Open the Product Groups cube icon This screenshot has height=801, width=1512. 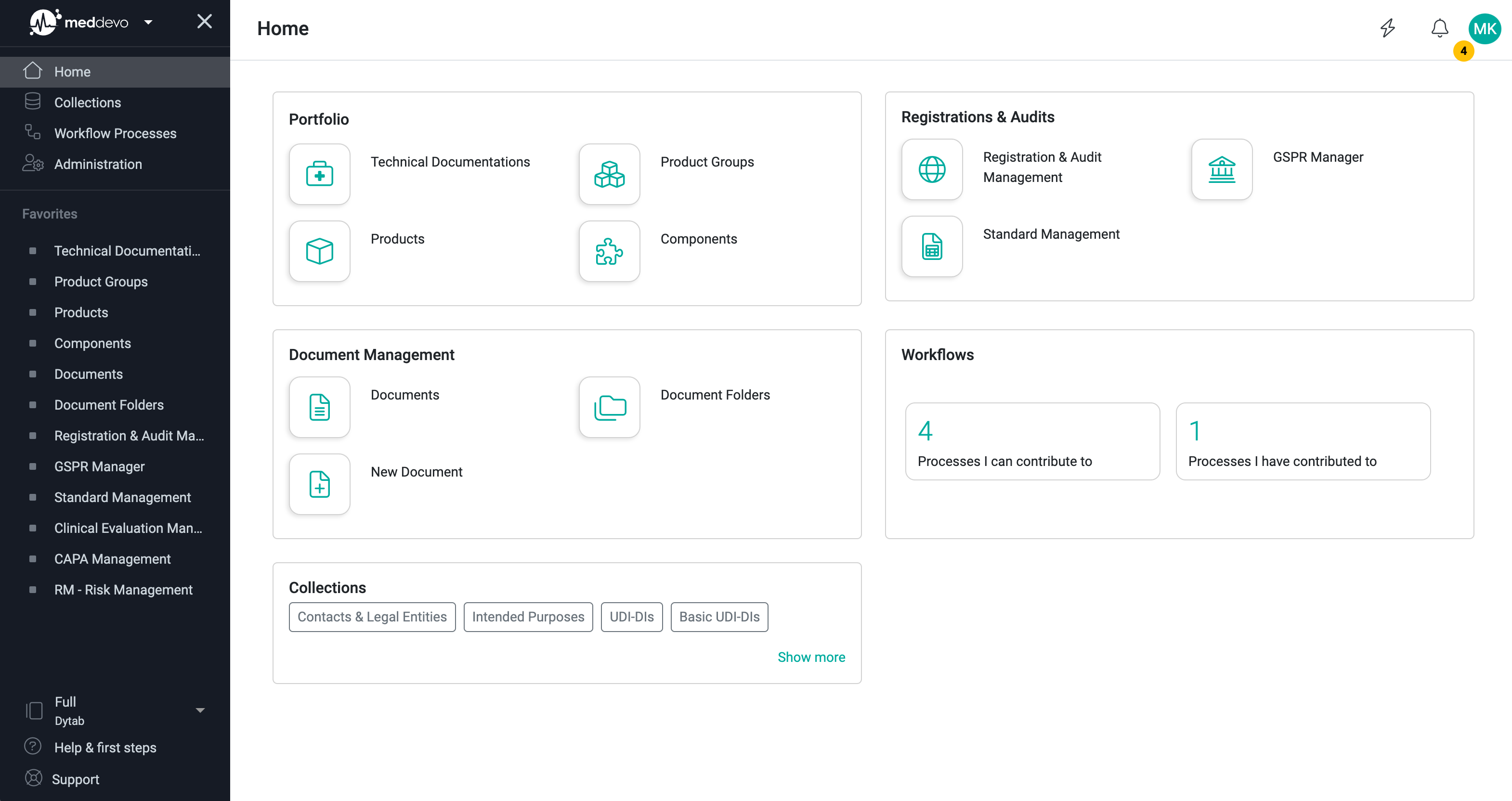click(609, 174)
